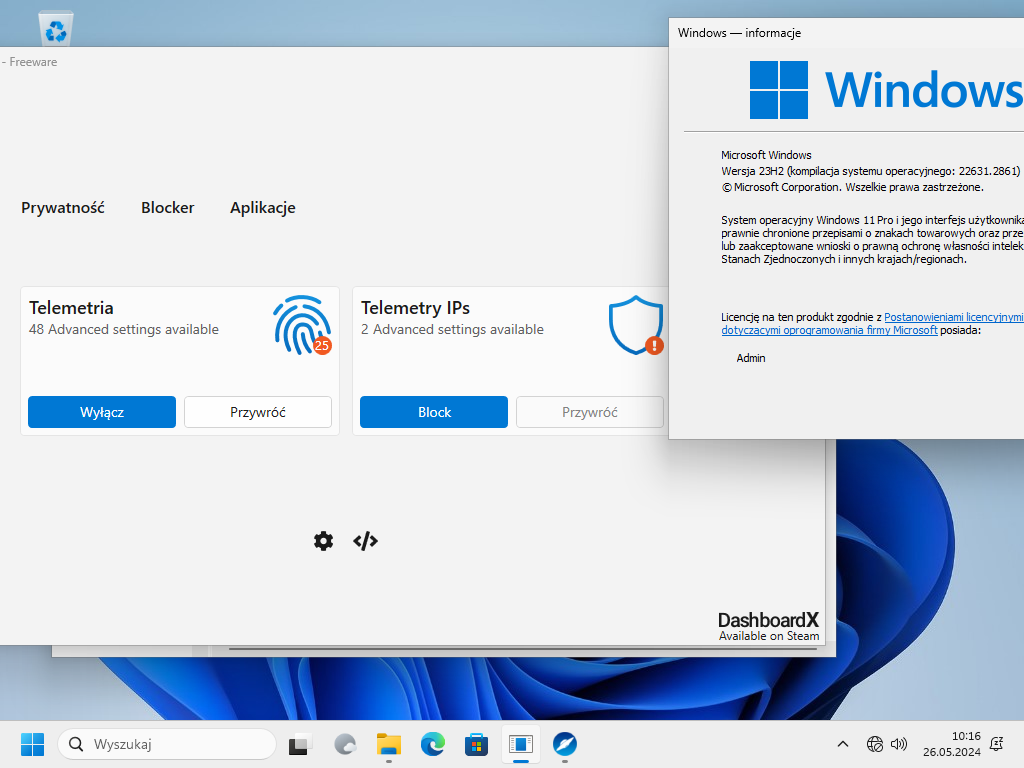Select the active blue-window app taskbar icon
This screenshot has width=1024, height=768.
pyautogui.click(x=520, y=744)
